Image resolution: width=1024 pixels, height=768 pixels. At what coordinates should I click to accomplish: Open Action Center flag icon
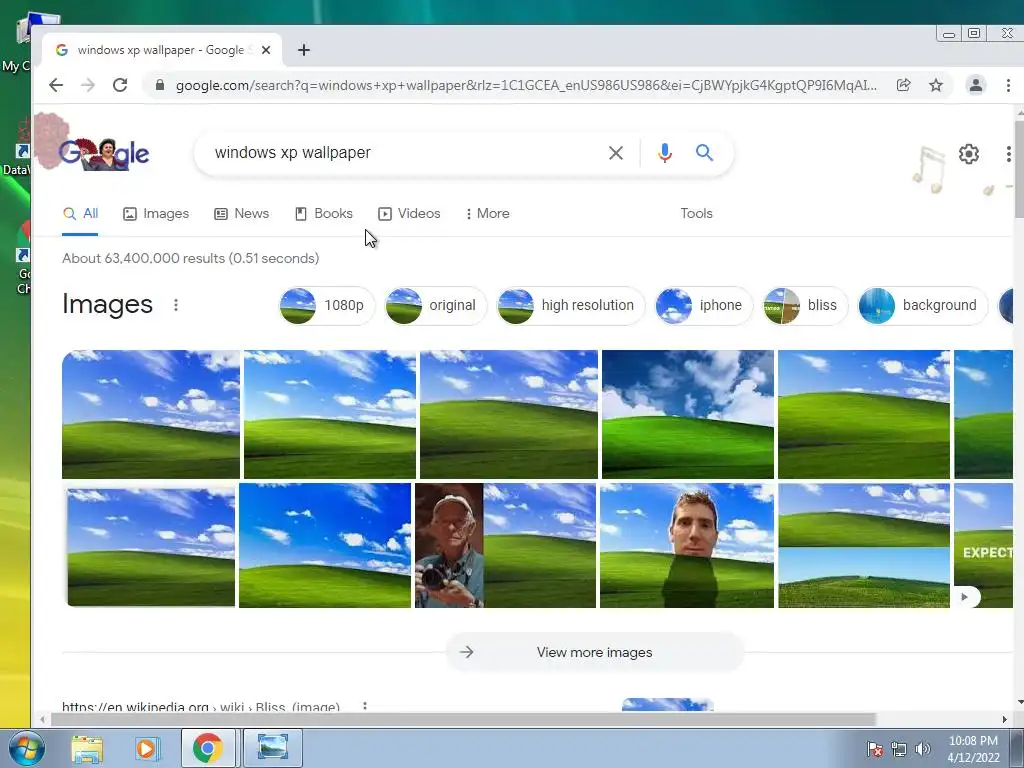(x=875, y=749)
